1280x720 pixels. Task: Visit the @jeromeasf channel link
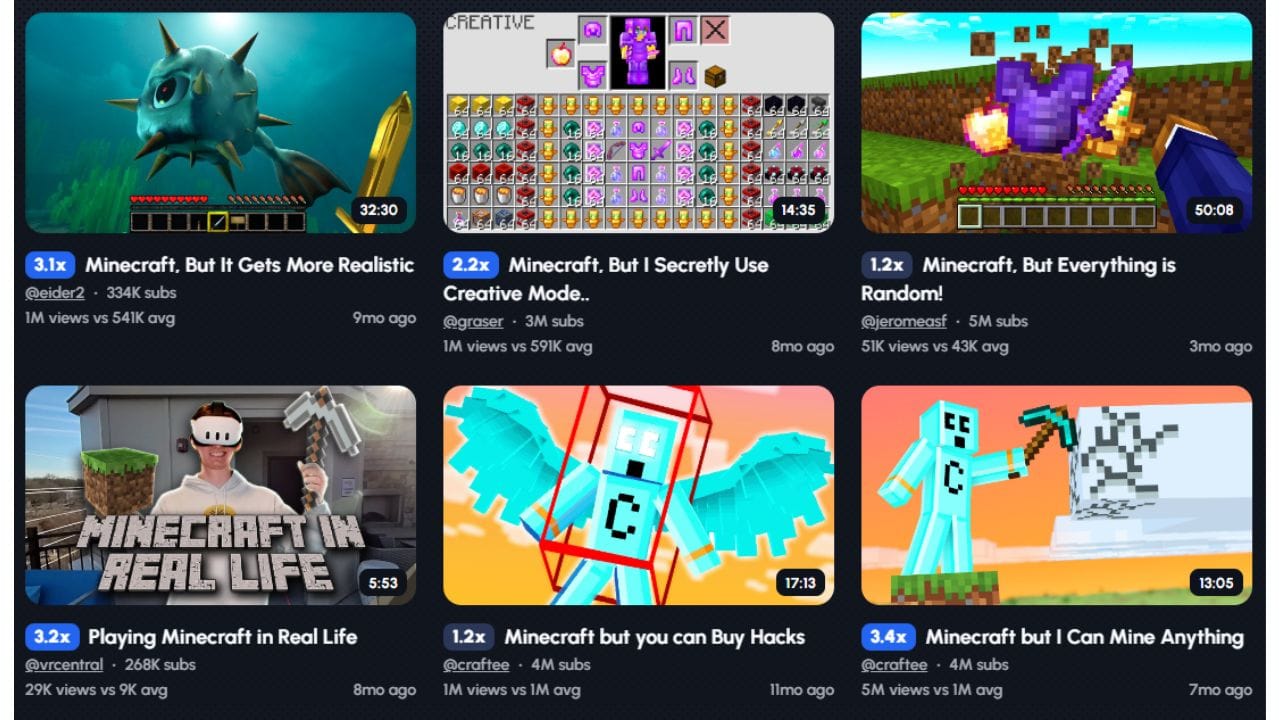pos(904,321)
